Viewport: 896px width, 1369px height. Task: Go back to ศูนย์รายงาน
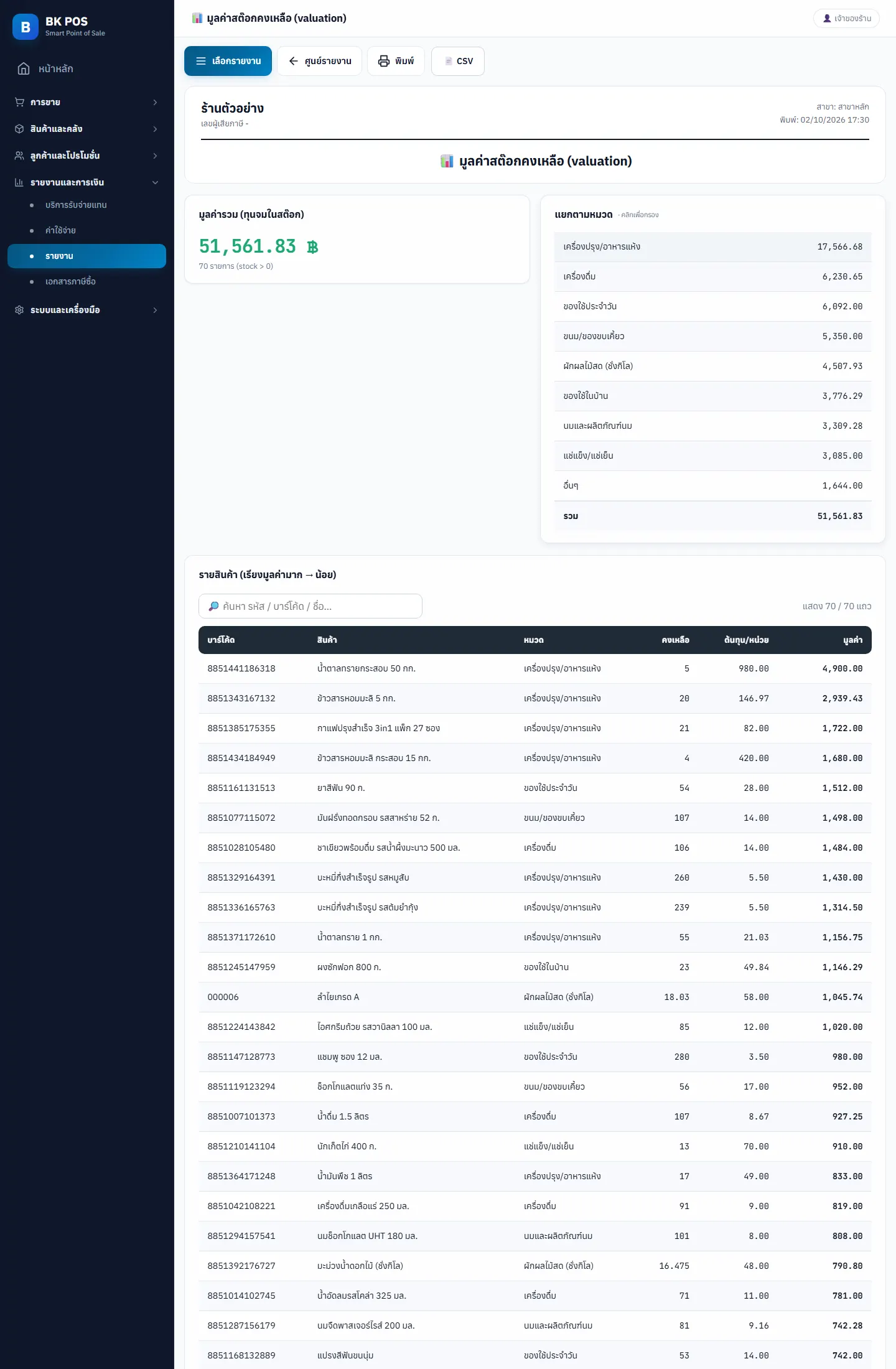319,61
